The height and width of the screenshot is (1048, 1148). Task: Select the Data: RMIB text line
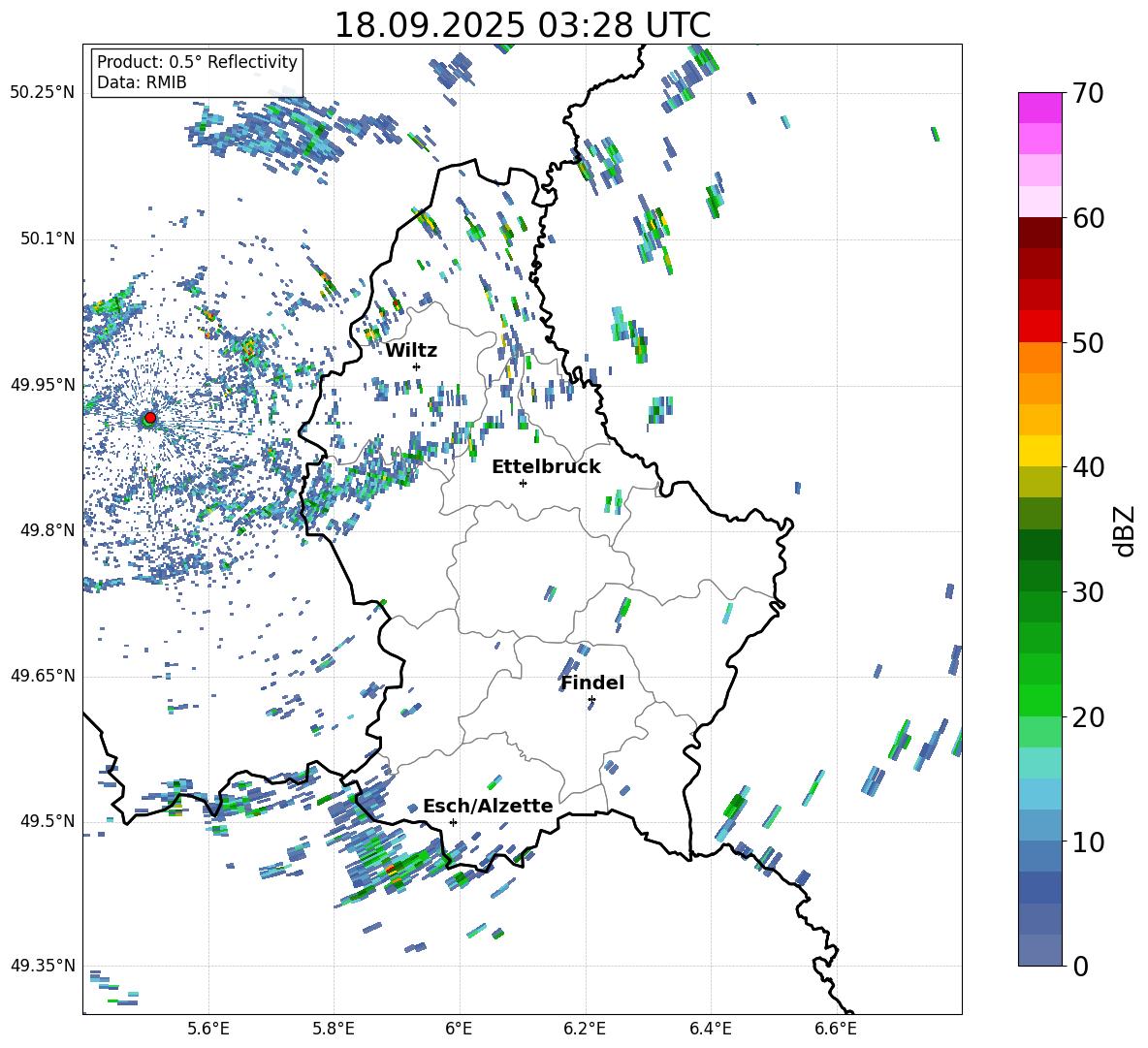(142, 82)
